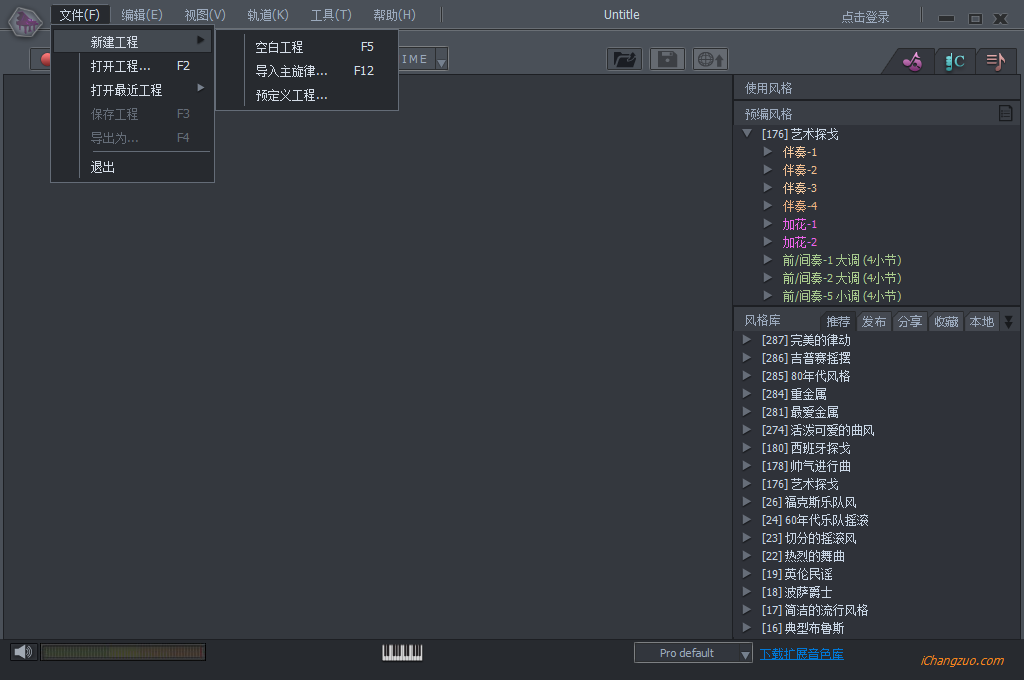1024x680 pixels.
Task: Switch style library to 收藏 filter
Action: tap(946, 321)
